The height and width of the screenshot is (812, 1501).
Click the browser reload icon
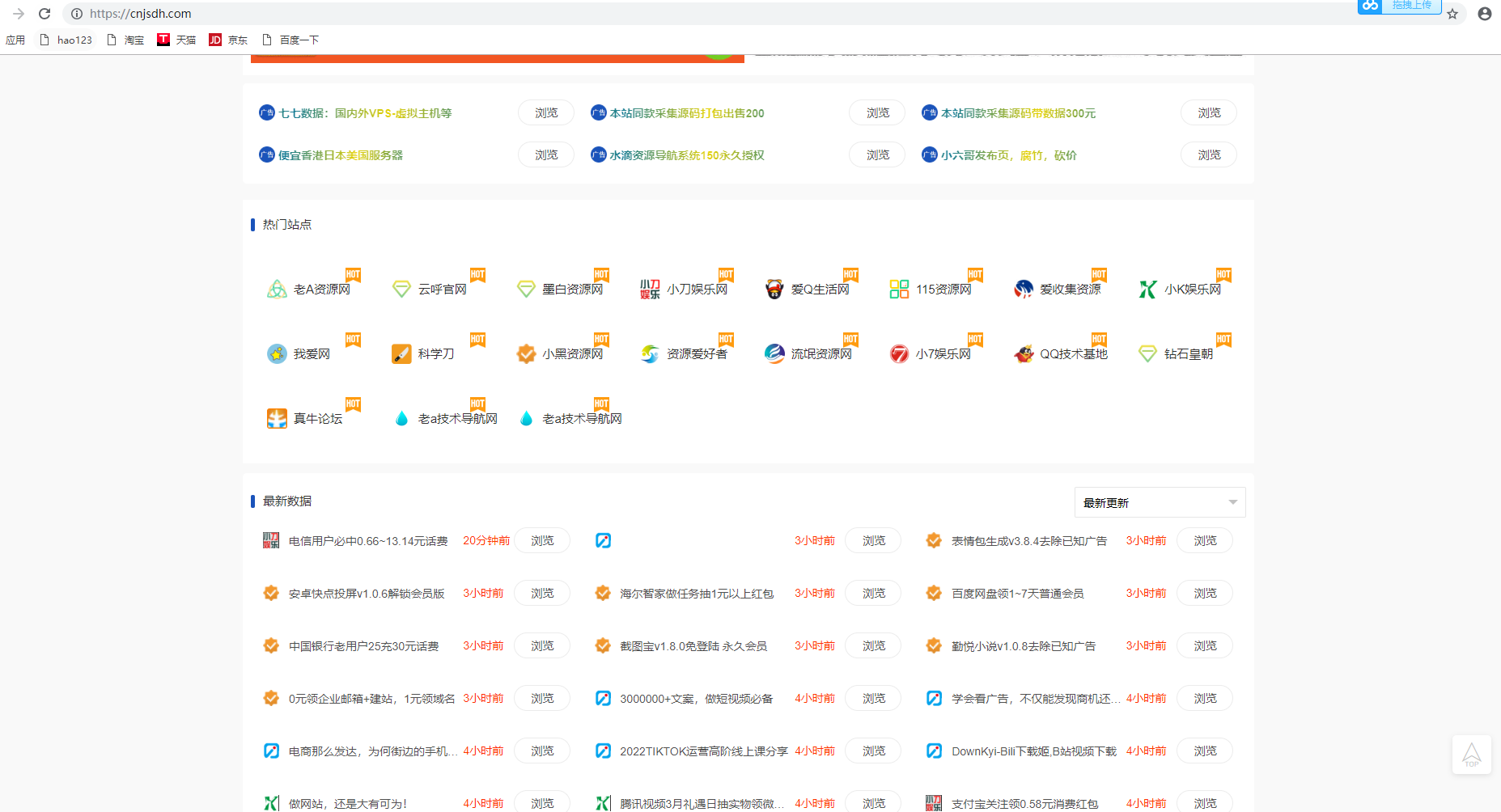coord(45,14)
